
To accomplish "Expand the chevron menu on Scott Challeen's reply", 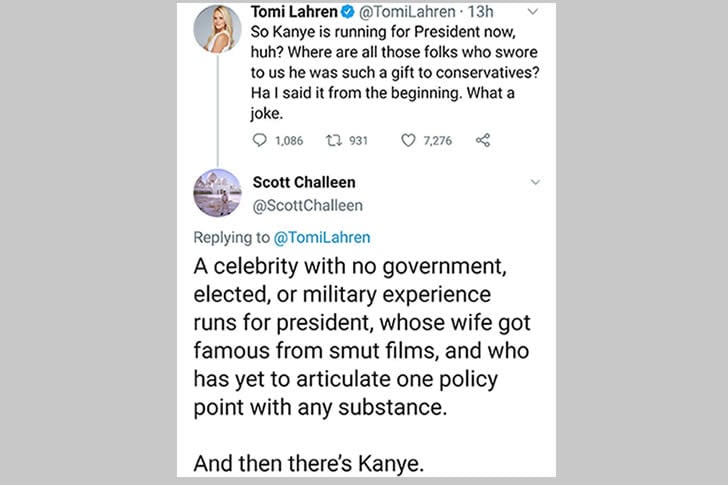I will tap(535, 183).
